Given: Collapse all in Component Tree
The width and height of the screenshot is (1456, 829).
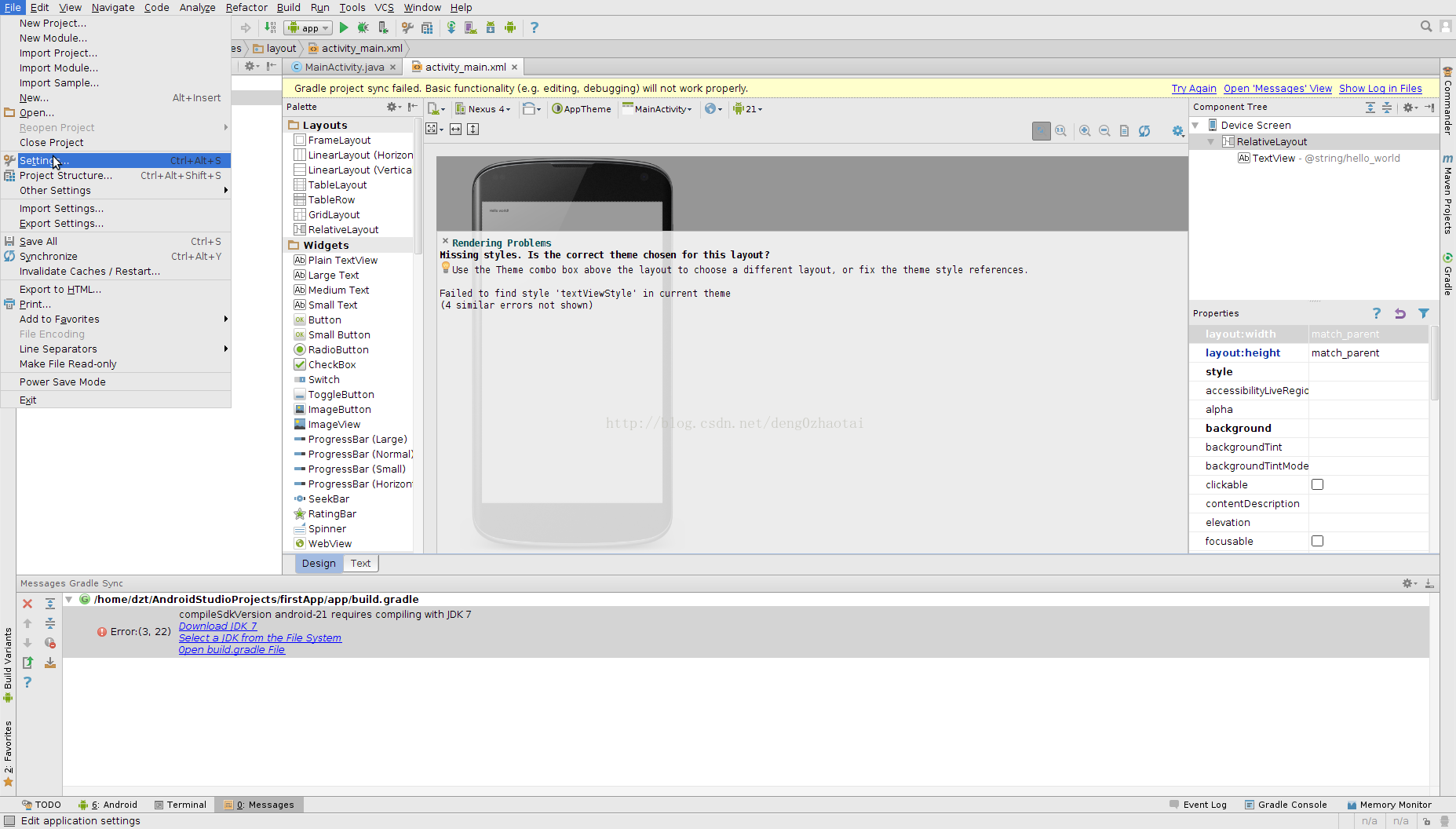Looking at the screenshot, I should click(1387, 108).
